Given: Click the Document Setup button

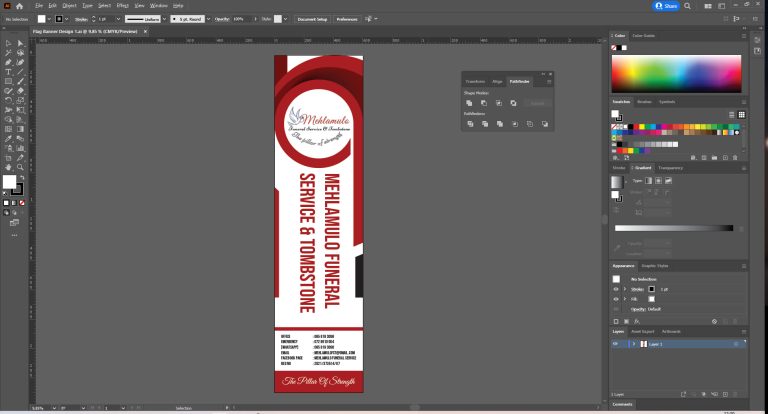Looking at the screenshot, I should pos(311,18).
